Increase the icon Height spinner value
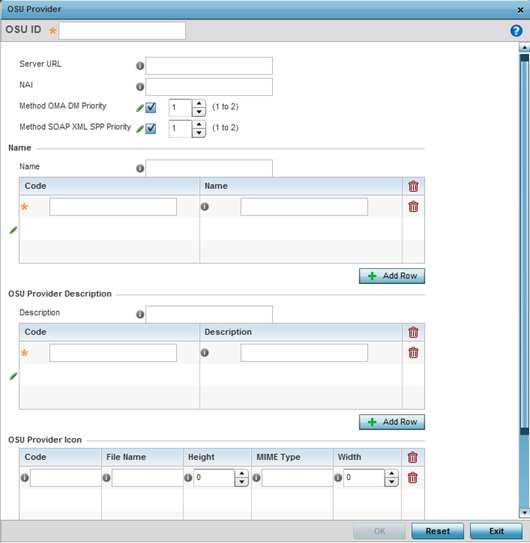The height and width of the screenshot is (543, 530). 242,474
